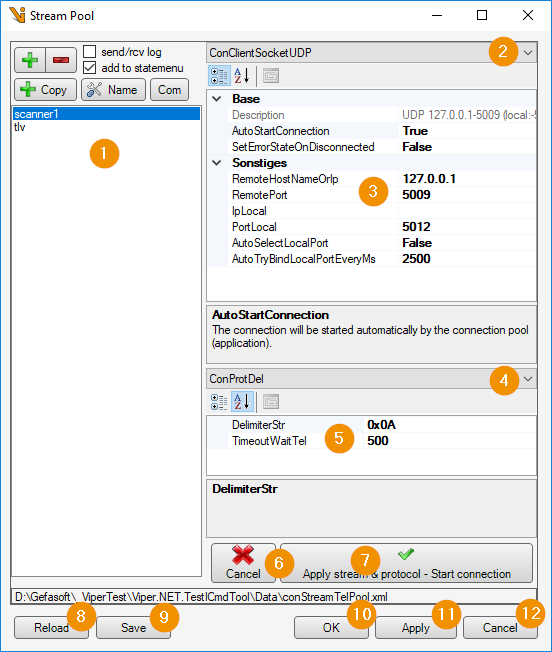Sort stream properties alphabetically
This screenshot has width=552, height=652.
(x=242, y=76)
